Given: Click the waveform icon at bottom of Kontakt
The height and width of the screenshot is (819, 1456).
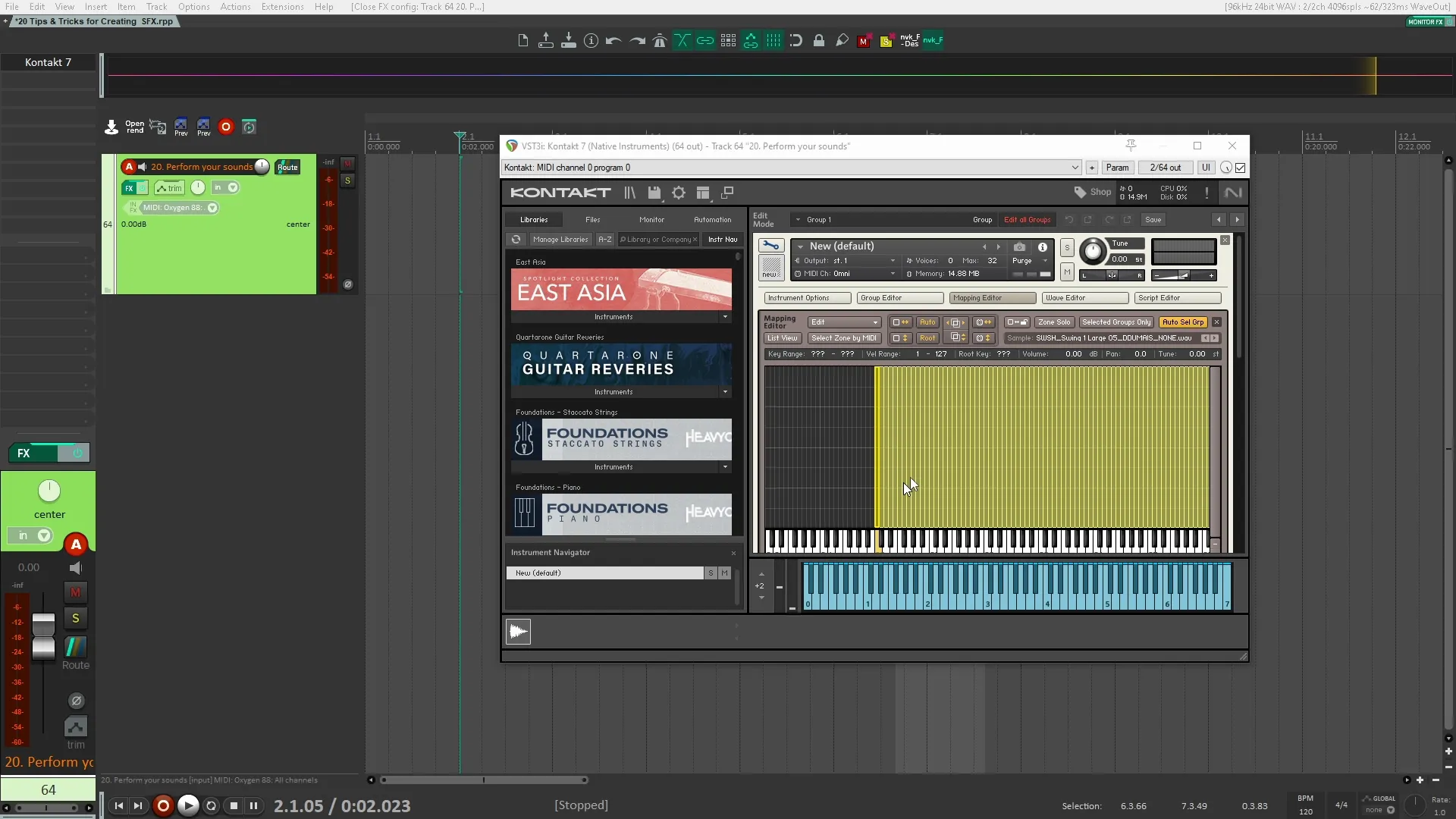Looking at the screenshot, I should pos(519,631).
